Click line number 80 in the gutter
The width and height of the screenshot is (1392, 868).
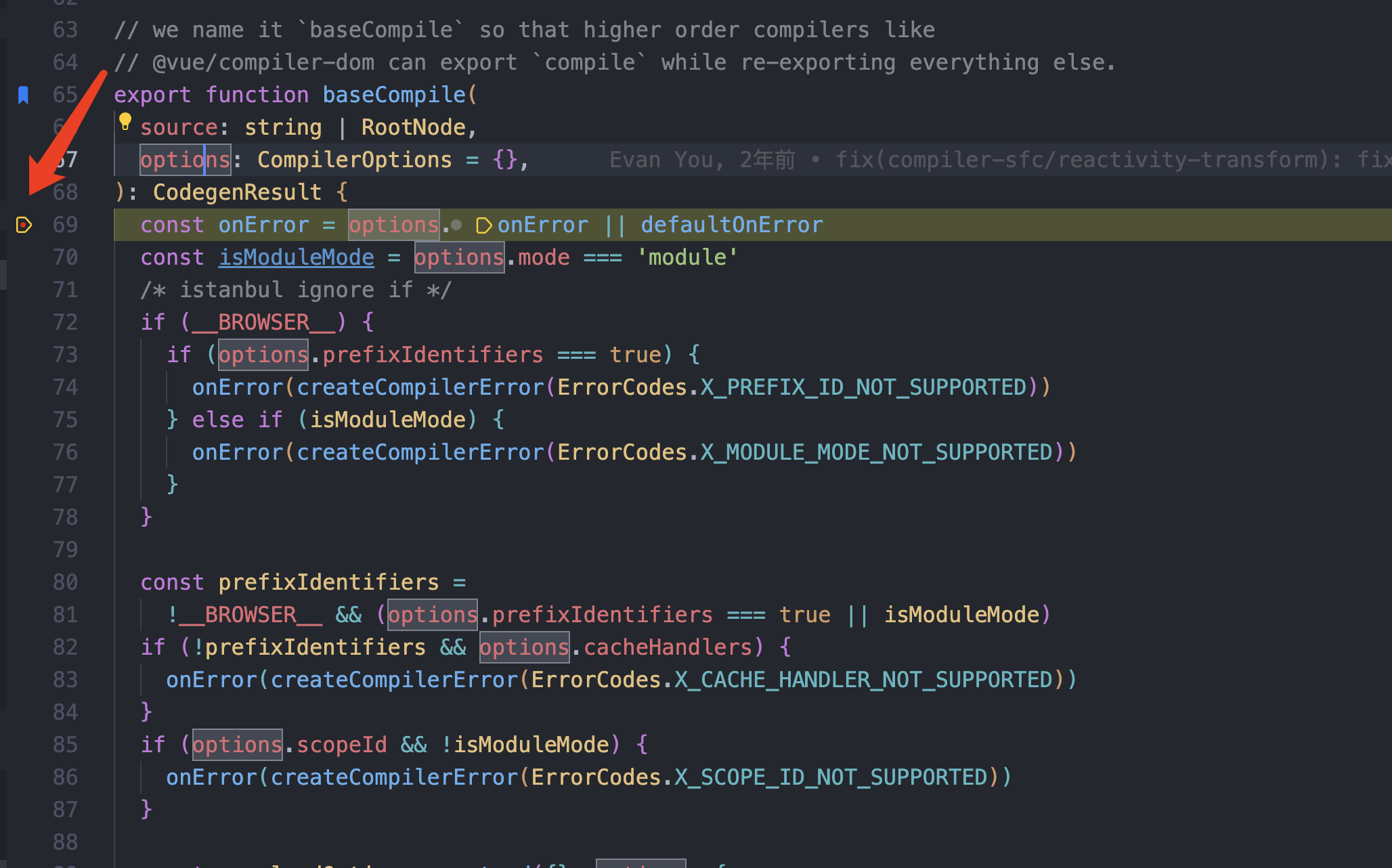(66, 582)
